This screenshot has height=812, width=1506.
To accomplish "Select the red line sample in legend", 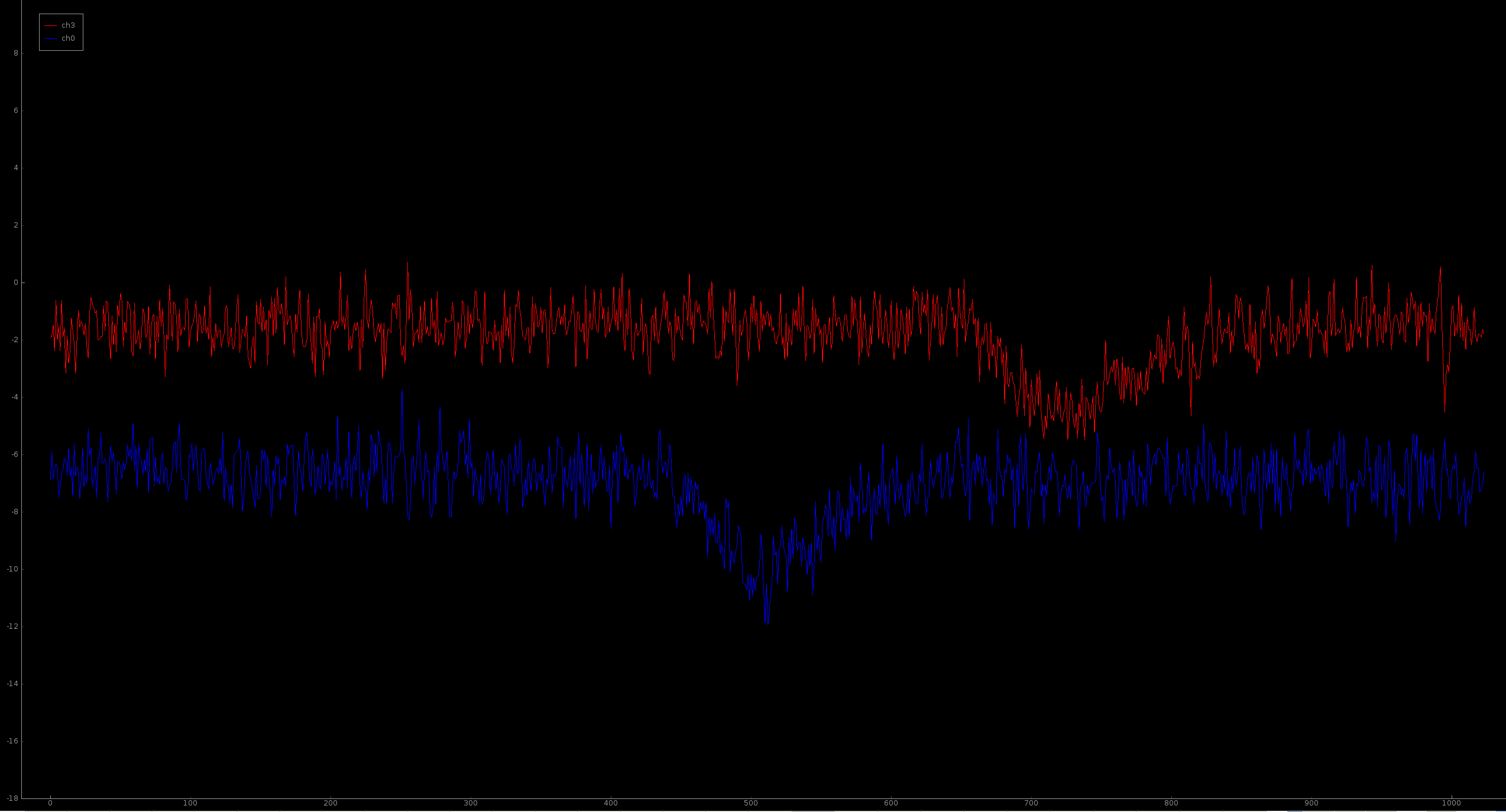I will coord(50,25).
